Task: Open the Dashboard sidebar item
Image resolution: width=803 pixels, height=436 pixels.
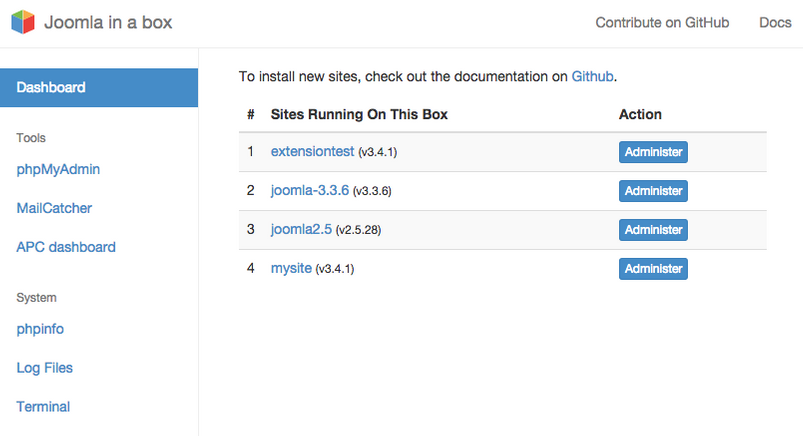Action: pos(99,88)
